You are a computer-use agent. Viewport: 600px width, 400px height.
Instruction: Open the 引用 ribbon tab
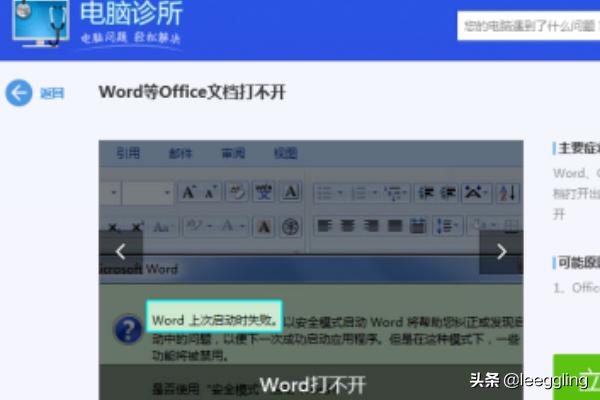coord(128,154)
